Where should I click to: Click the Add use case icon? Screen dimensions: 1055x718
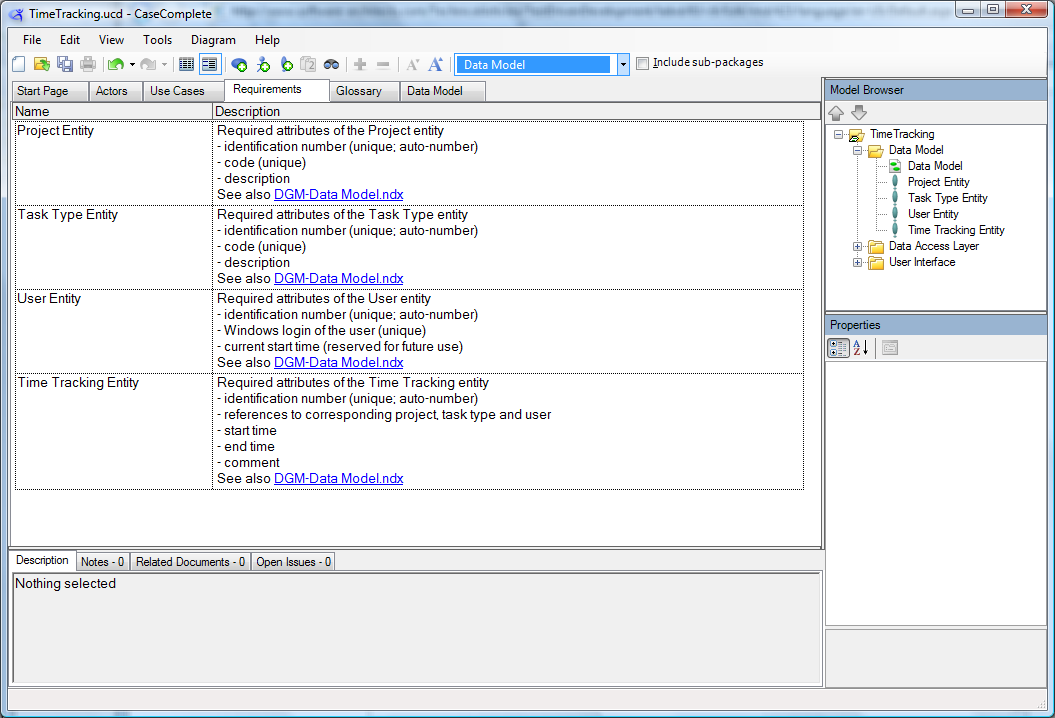click(x=239, y=65)
